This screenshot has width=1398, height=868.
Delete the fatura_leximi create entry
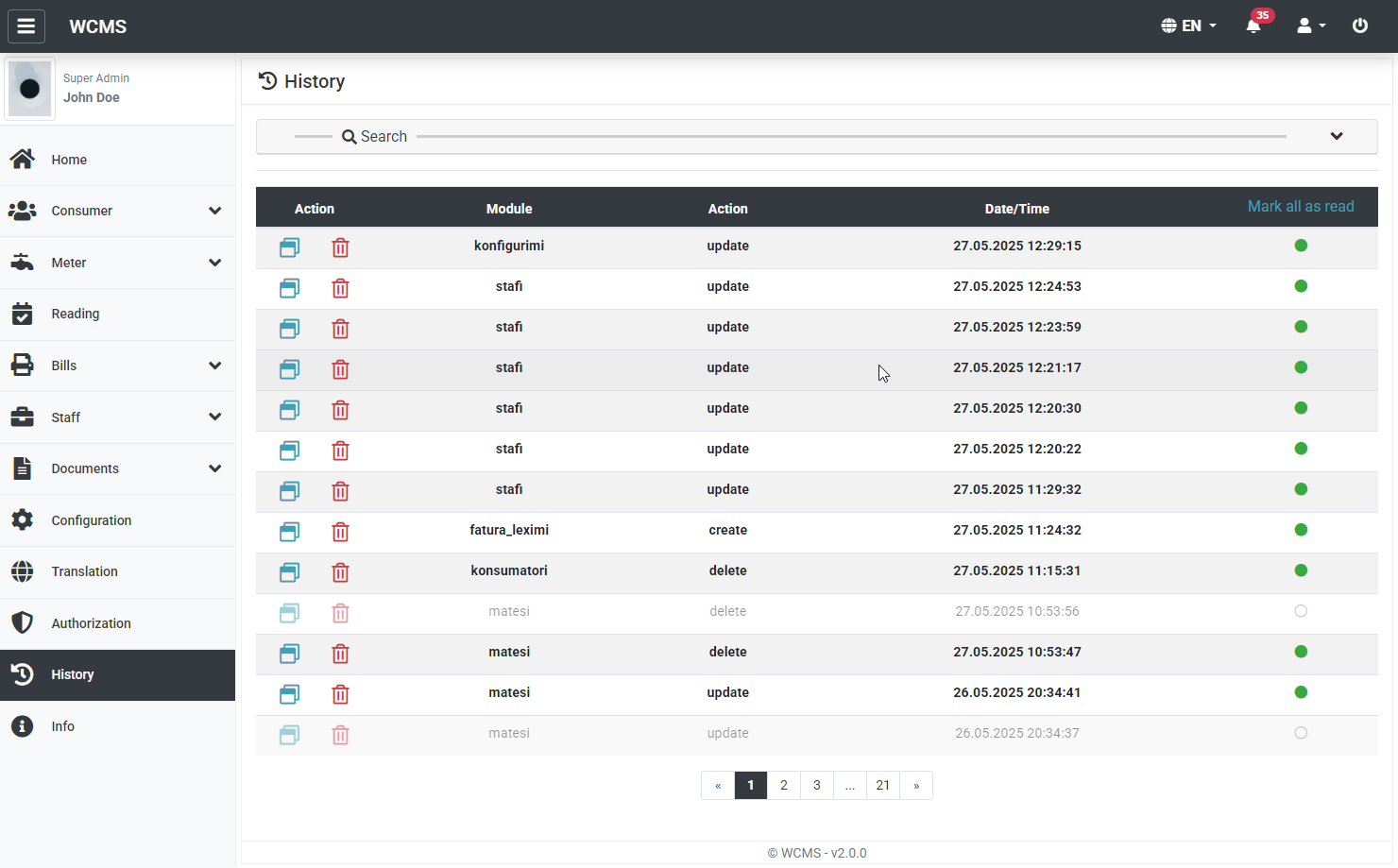tap(340, 532)
